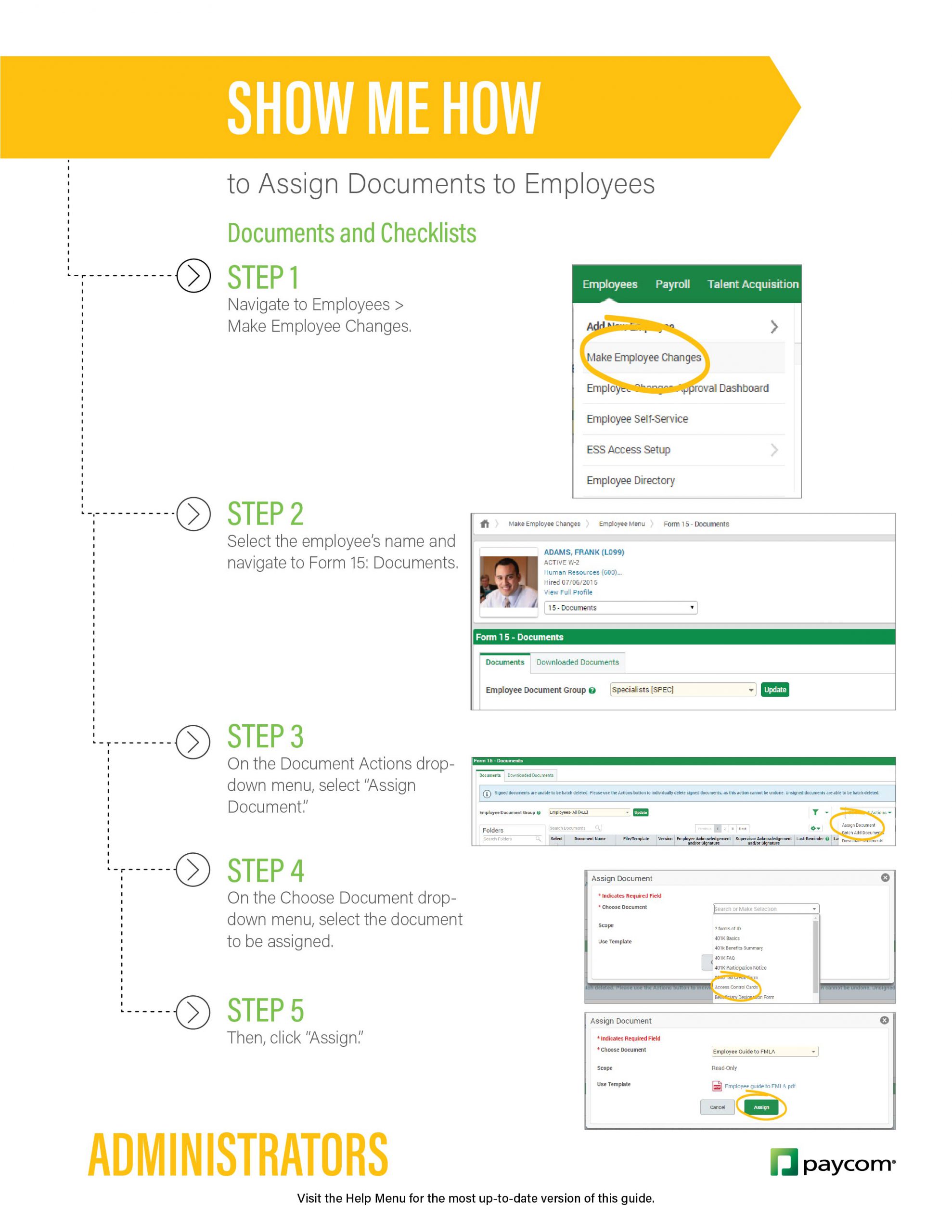952x1232 pixels.
Task: Open the gear settings icon above table
Action: [815, 828]
